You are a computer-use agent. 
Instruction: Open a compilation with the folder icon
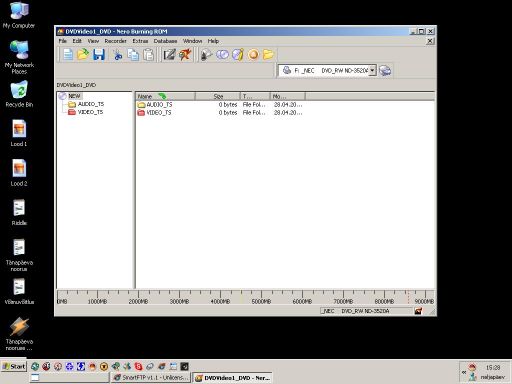[83, 54]
